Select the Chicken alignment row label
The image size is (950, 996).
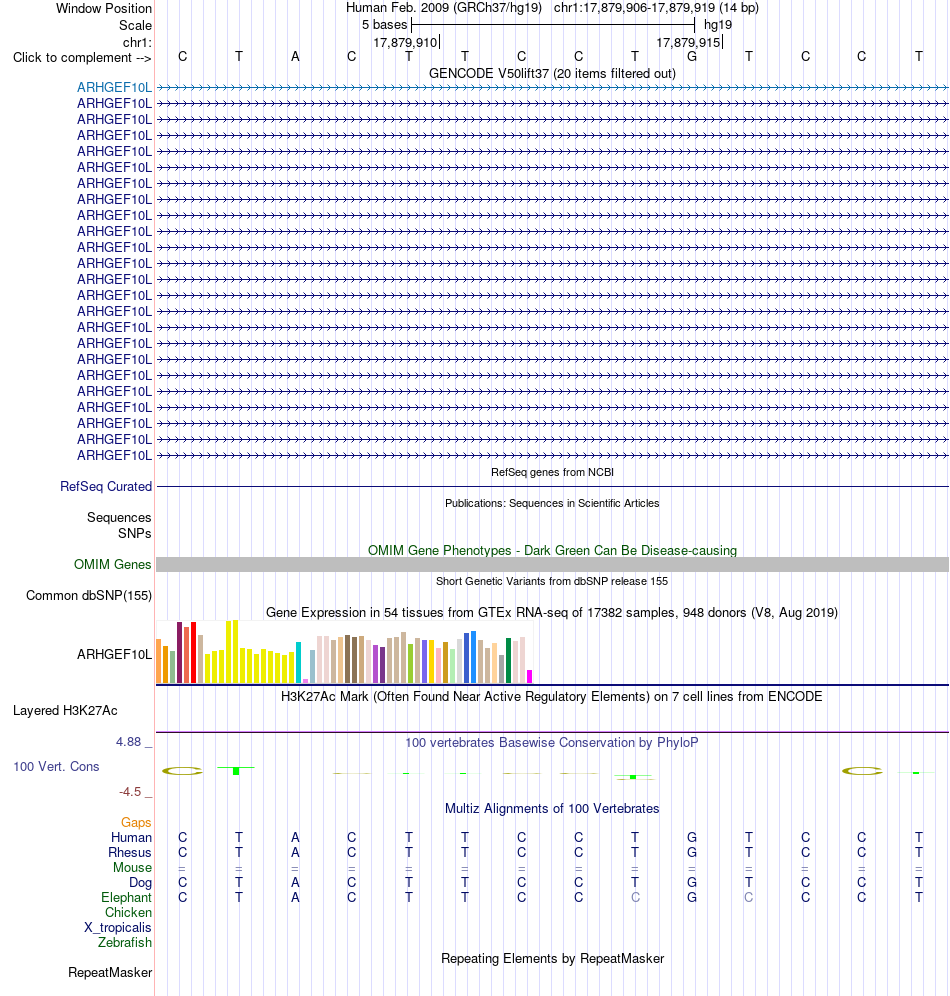[x=128, y=913]
